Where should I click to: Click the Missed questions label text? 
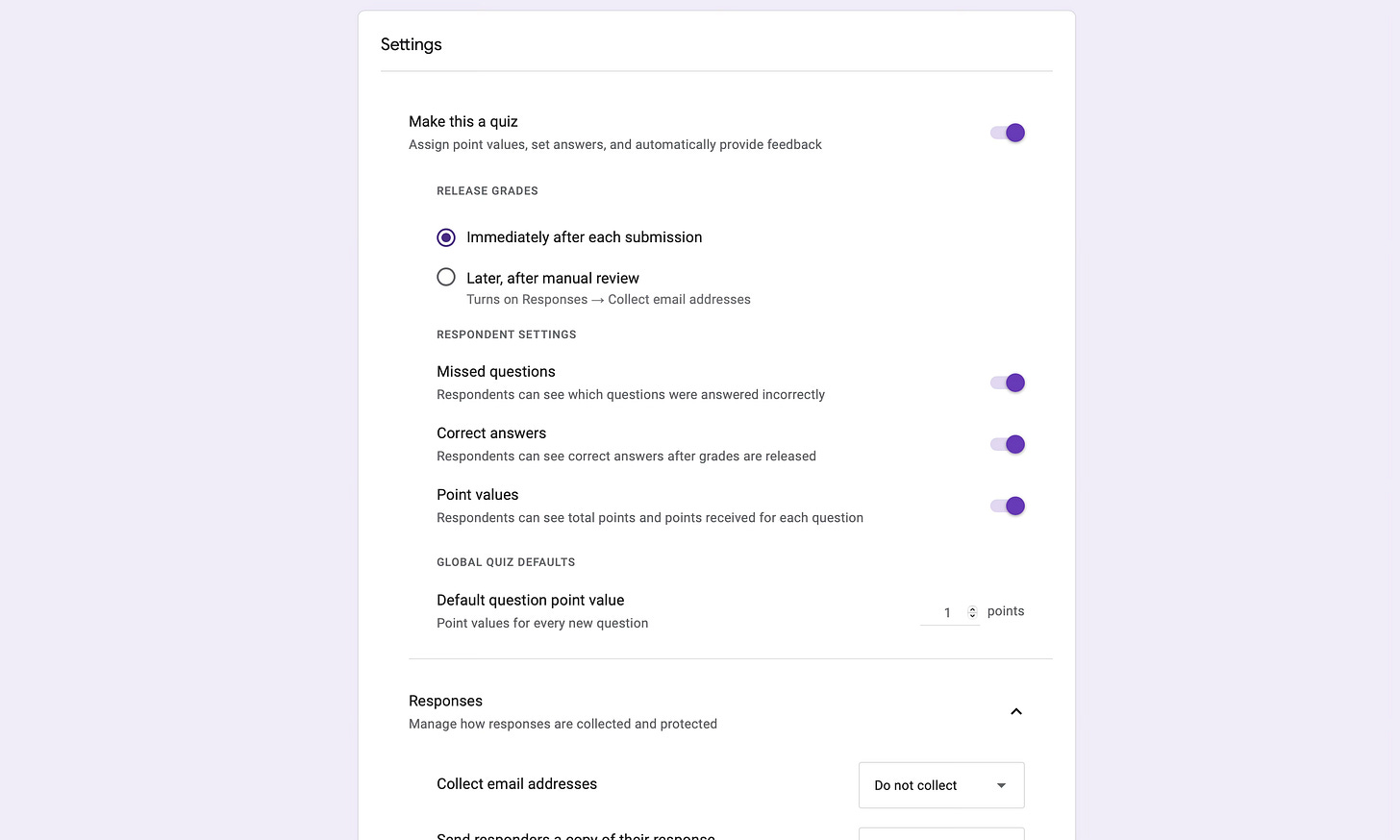(x=496, y=371)
